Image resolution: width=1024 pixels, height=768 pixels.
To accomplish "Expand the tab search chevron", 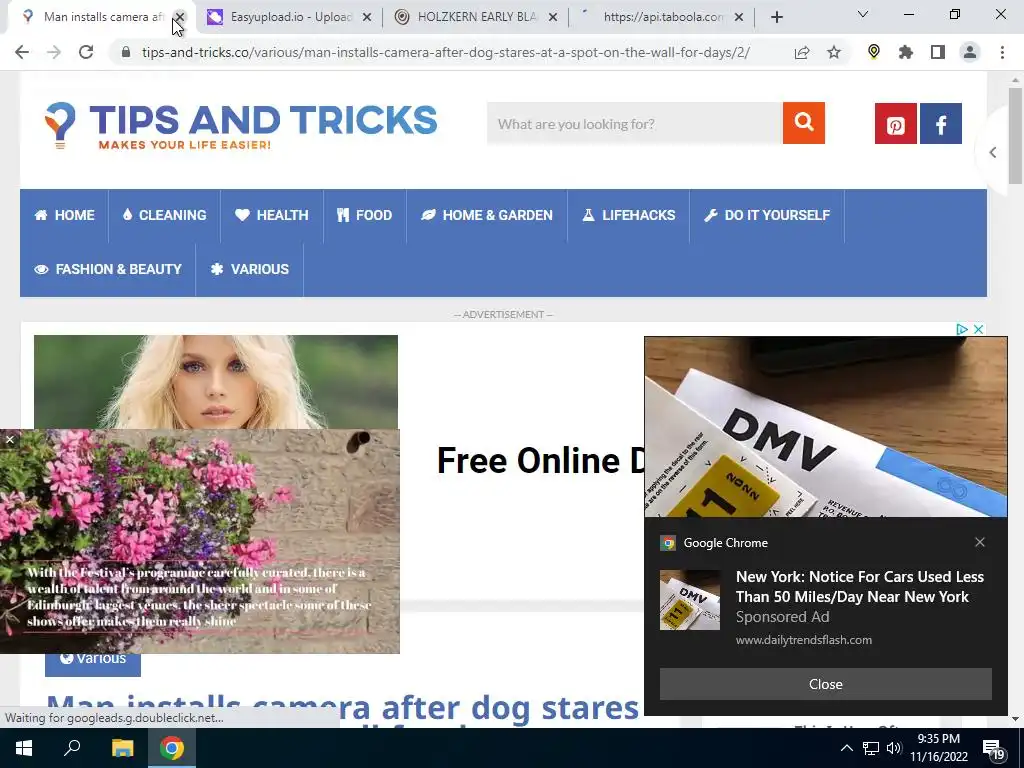I will 863,14.
